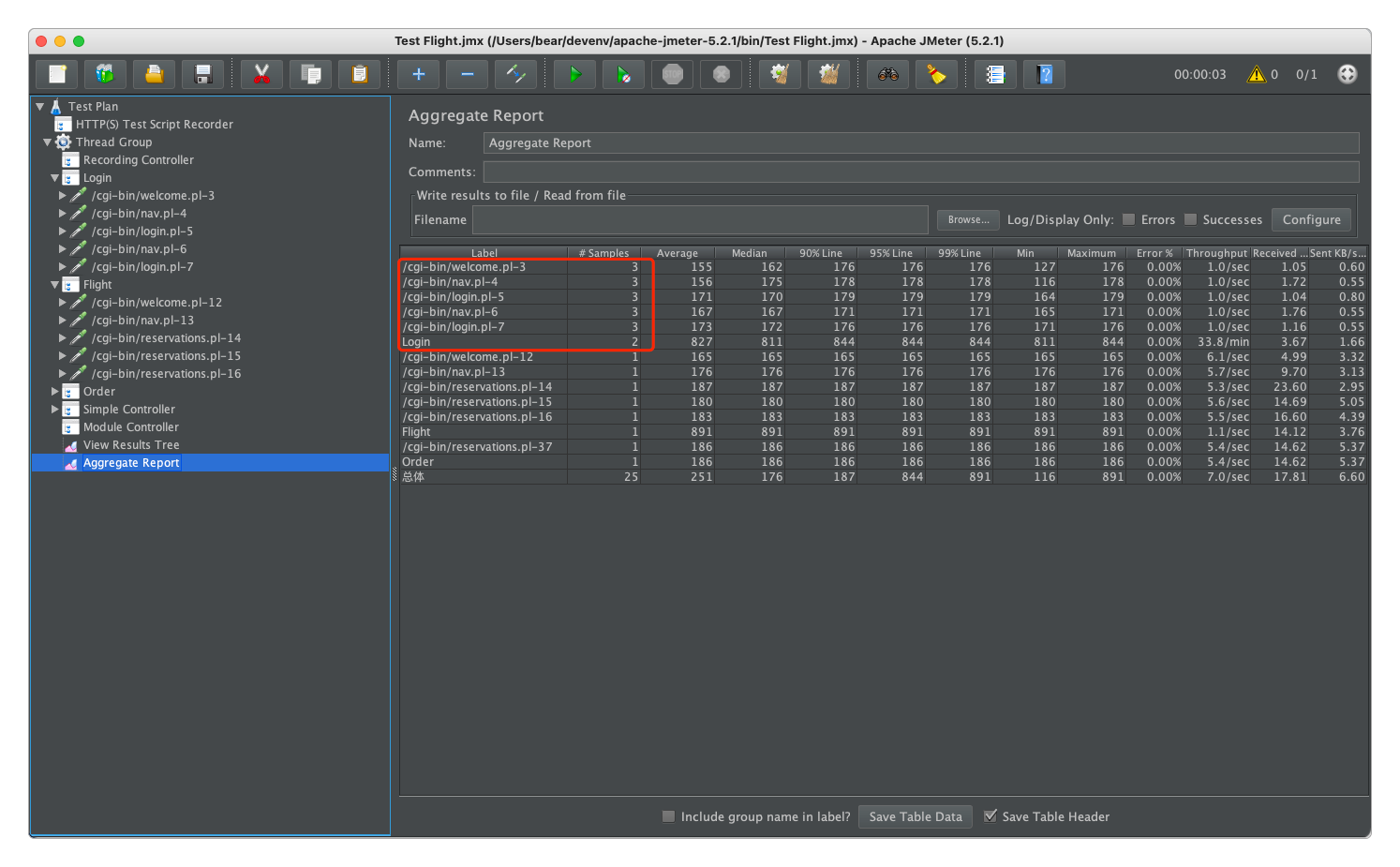This screenshot has width=1400, height=867.
Task: Sort table by Throughput column header
Action: [x=1216, y=253]
